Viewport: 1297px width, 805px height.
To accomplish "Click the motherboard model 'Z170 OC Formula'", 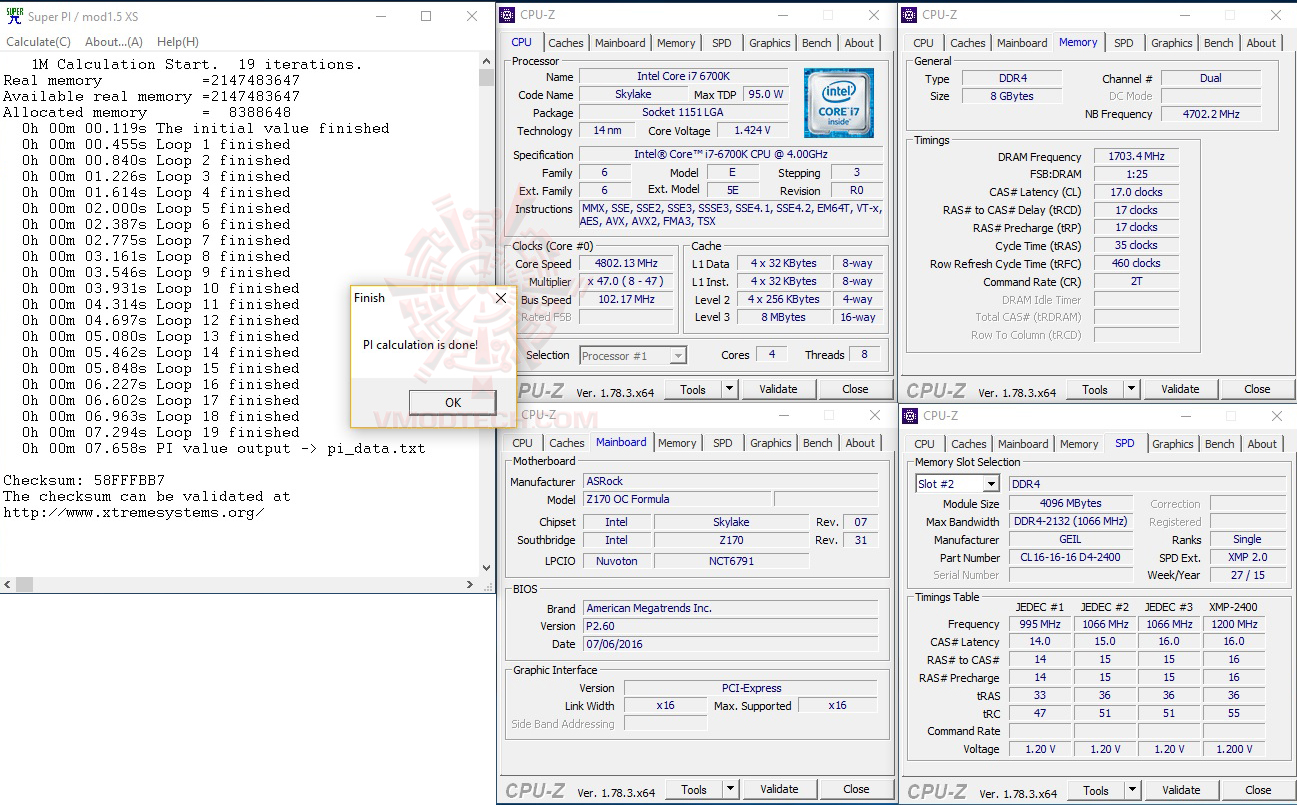I will click(x=676, y=499).
